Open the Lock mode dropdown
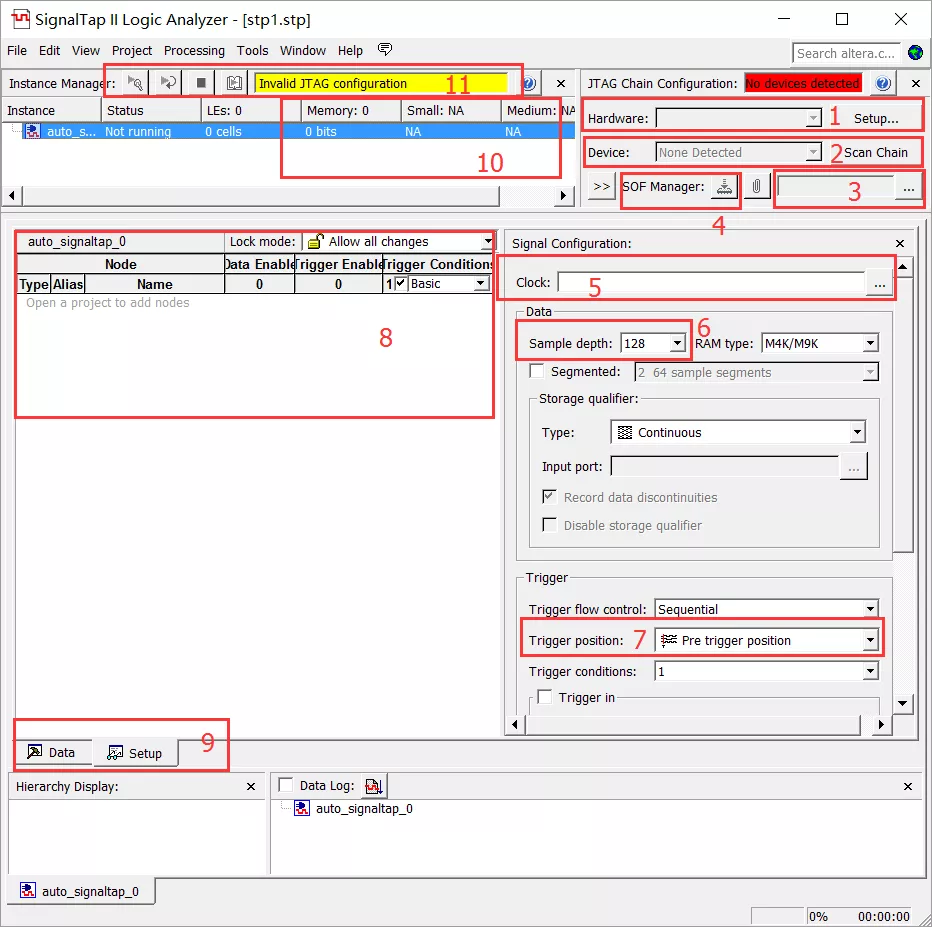The height and width of the screenshot is (927, 932). (487, 241)
